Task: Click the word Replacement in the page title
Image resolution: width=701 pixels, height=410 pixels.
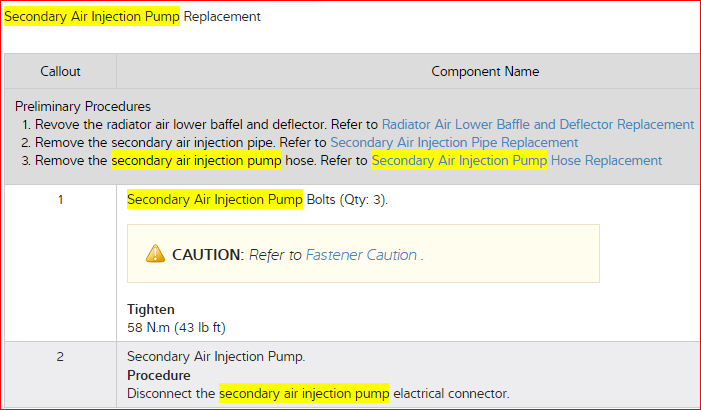Action: point(222,17)
